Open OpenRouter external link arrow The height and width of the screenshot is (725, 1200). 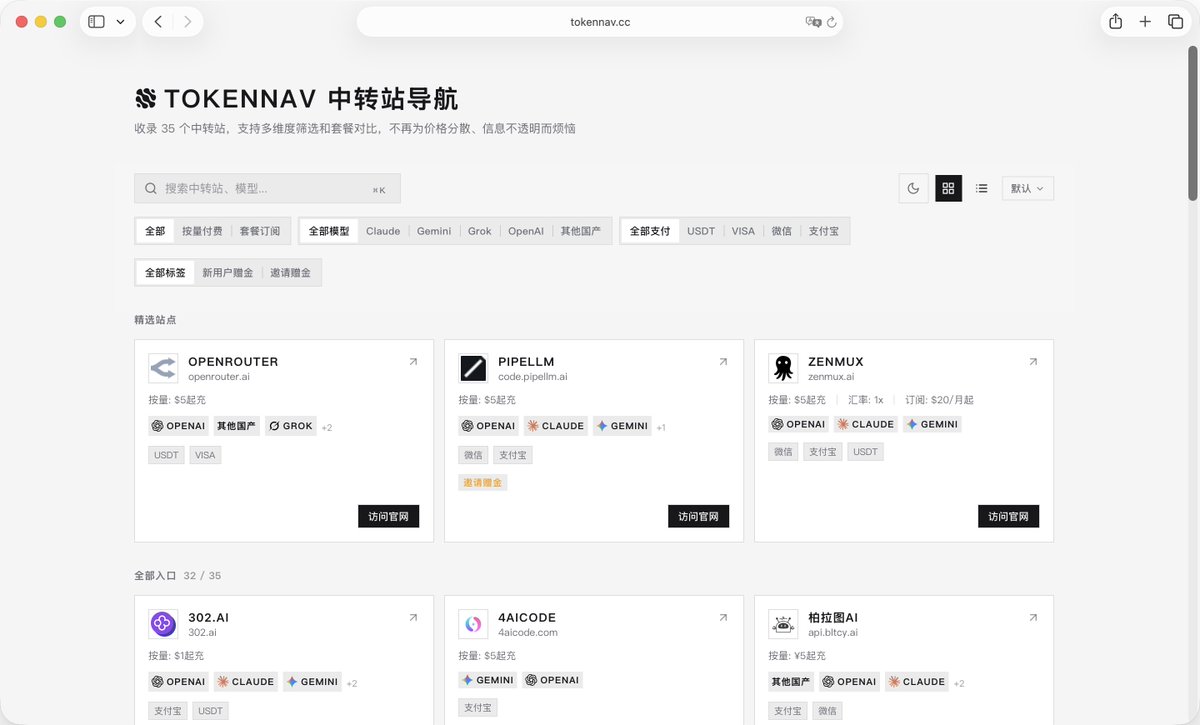click(x=413, y=362)
